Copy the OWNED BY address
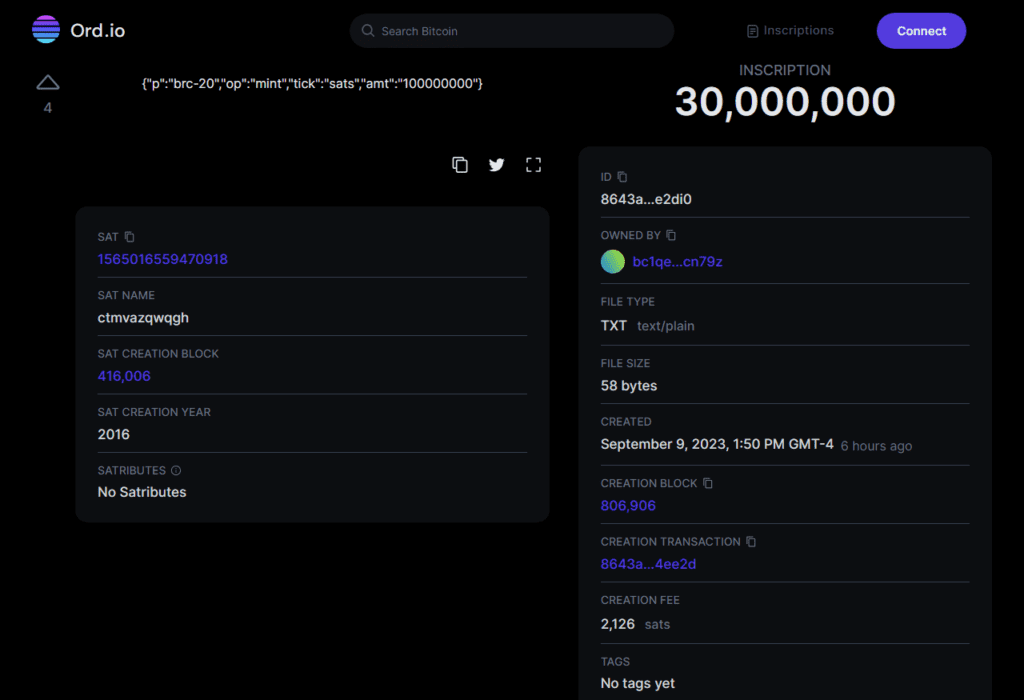Viewport: 1024px width, 700px height. [x=671, y=235]
